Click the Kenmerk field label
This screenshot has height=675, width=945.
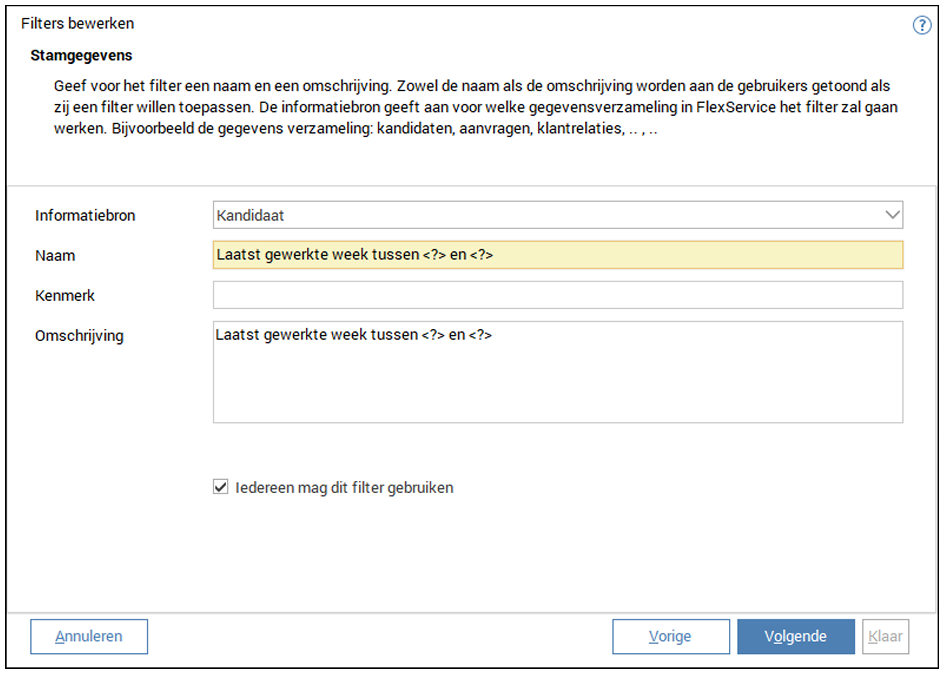point(65,295)
